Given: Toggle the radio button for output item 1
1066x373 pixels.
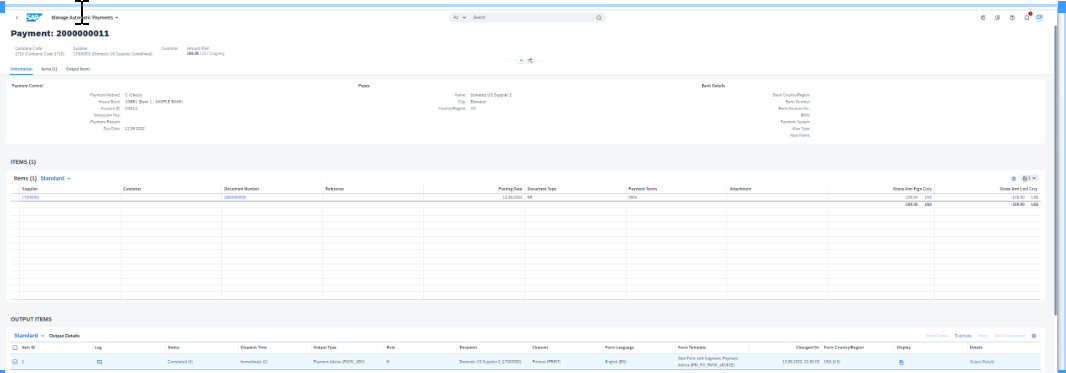Looking at the screenshot, I should tap(15, 362).
